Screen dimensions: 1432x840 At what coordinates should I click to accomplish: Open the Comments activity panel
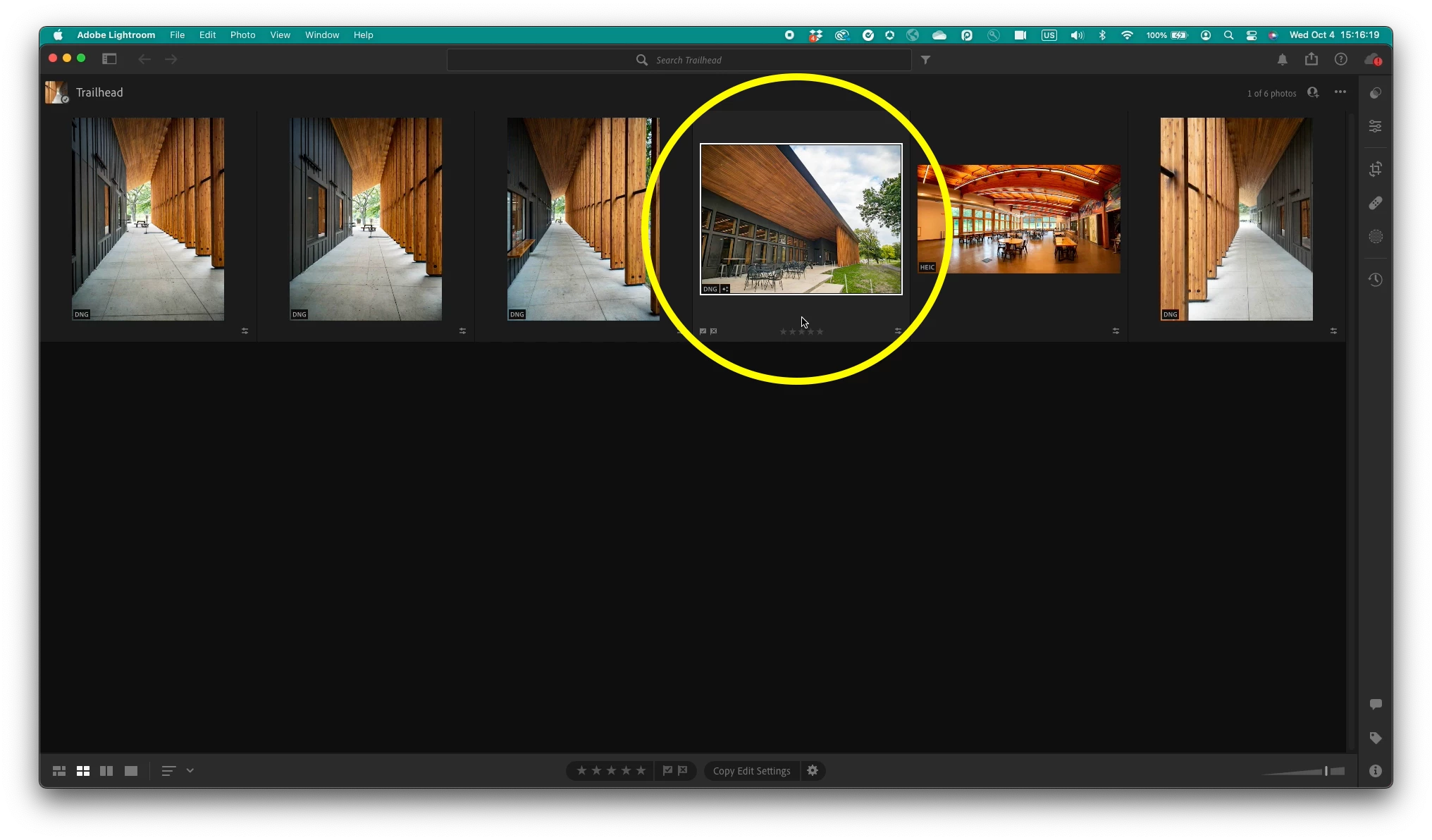click(1375, 704)
